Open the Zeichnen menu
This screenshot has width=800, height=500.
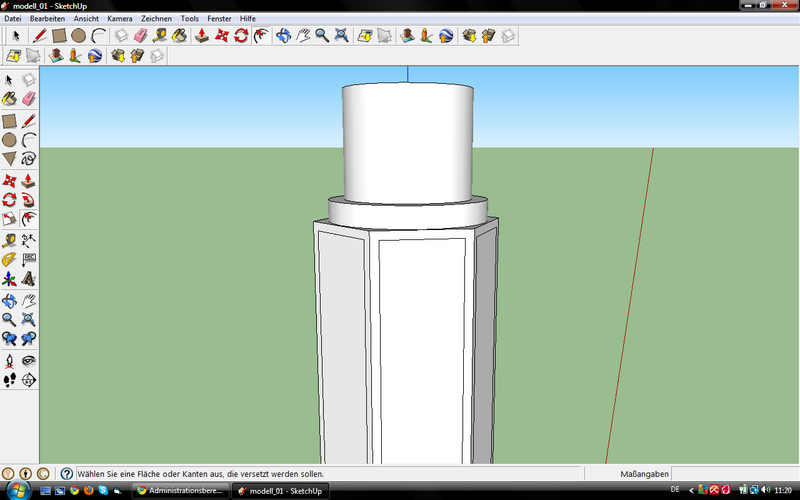[x=156, y=18]
